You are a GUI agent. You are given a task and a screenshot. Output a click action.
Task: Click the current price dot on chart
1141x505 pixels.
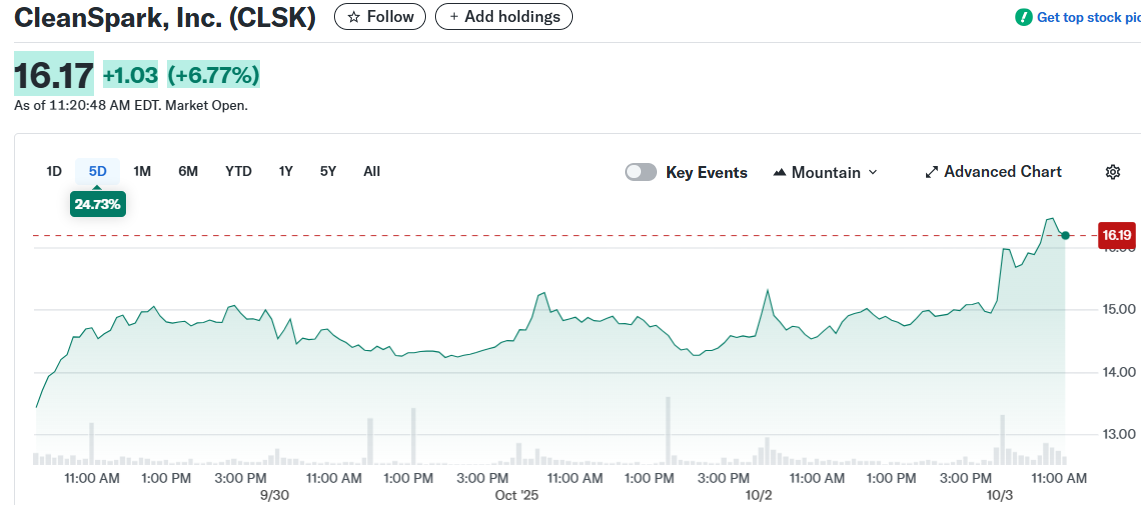tap(1066, 236)
